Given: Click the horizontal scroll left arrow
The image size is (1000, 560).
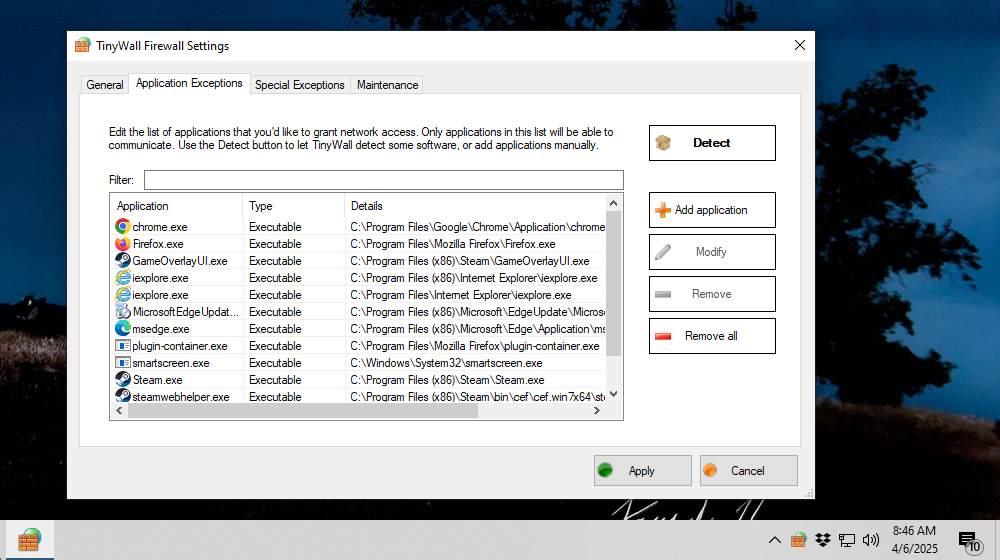Looking at the screenshot, I should [x=119, y=411].
